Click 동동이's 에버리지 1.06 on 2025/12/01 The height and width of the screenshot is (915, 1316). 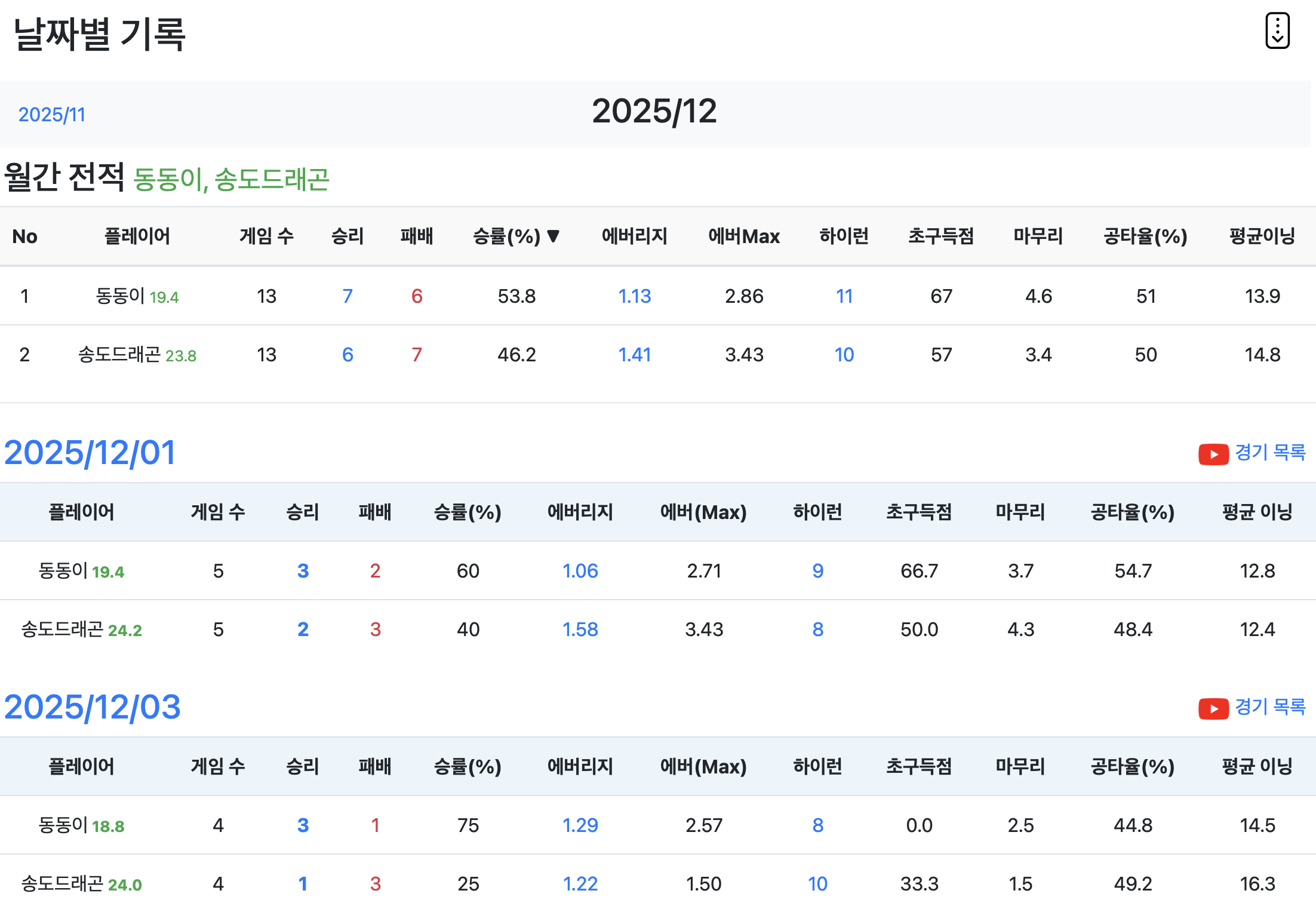(x=580, y=571)
